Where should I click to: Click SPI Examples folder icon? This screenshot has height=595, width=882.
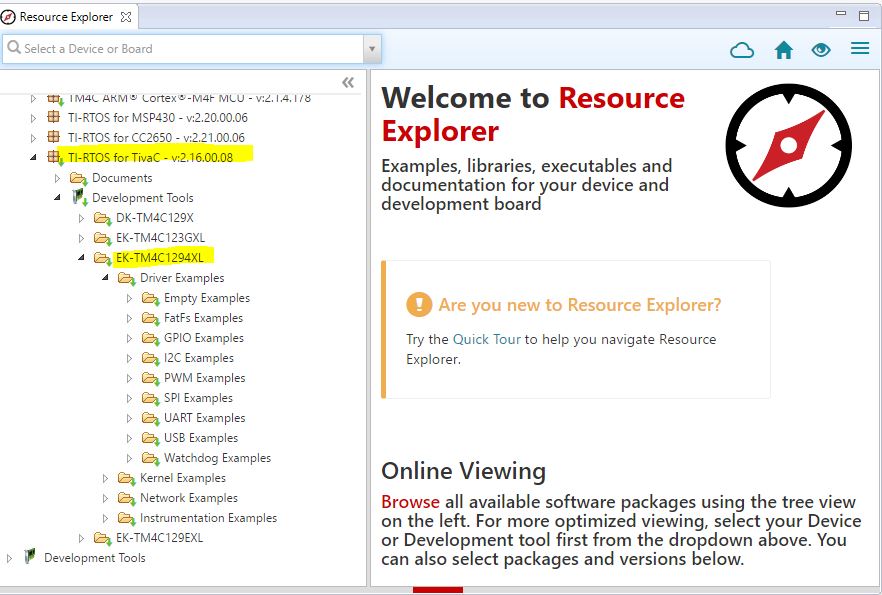151,398
